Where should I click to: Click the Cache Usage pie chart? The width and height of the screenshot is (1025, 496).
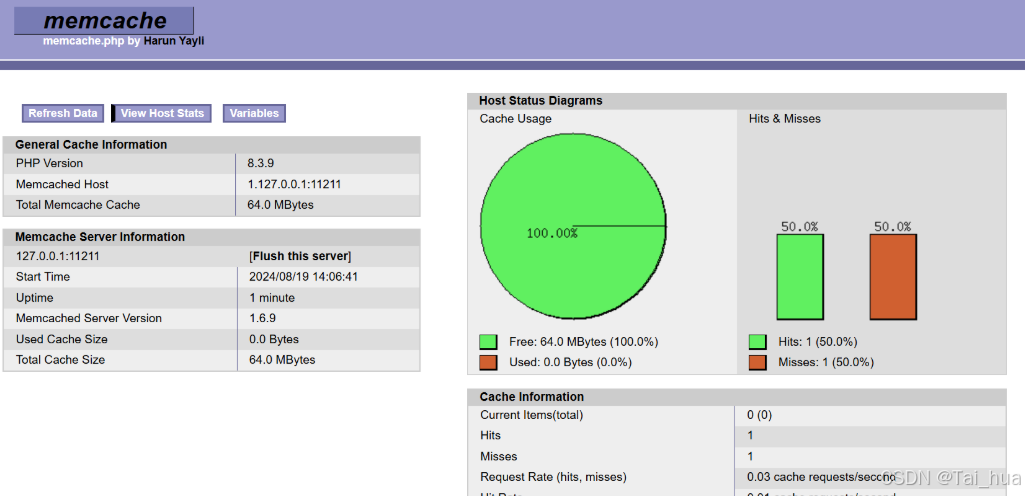pyautogui.click(x=573, y=226)
